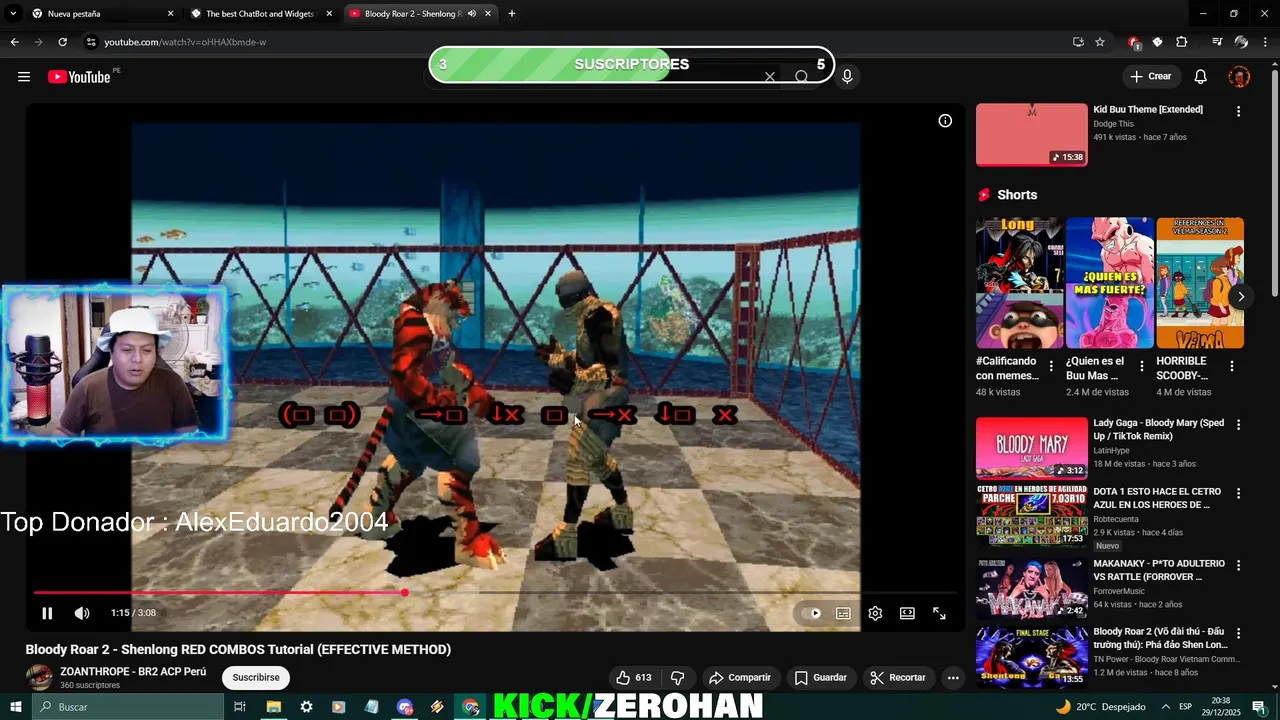Open options for Kid Buu Theme video
This screenshot has height=720, width=1280.
tap(1238, 111)
